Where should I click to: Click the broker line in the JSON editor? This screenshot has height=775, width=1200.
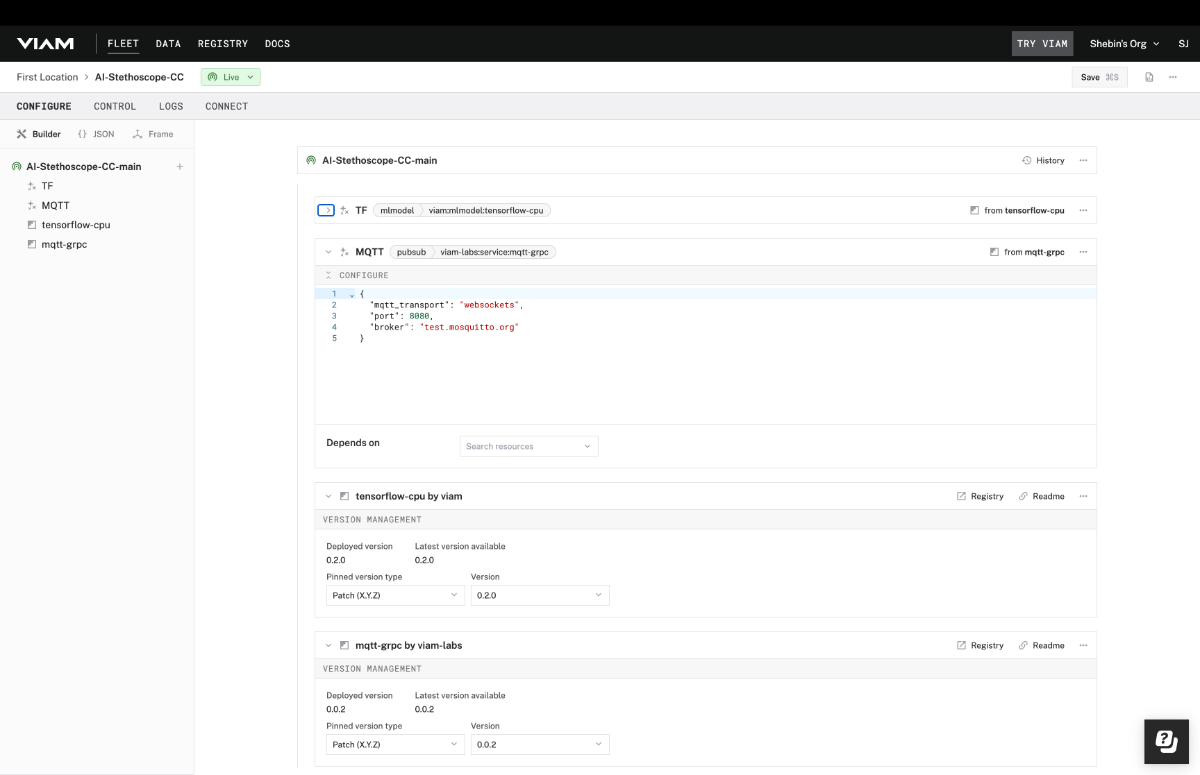coord(444,327)
